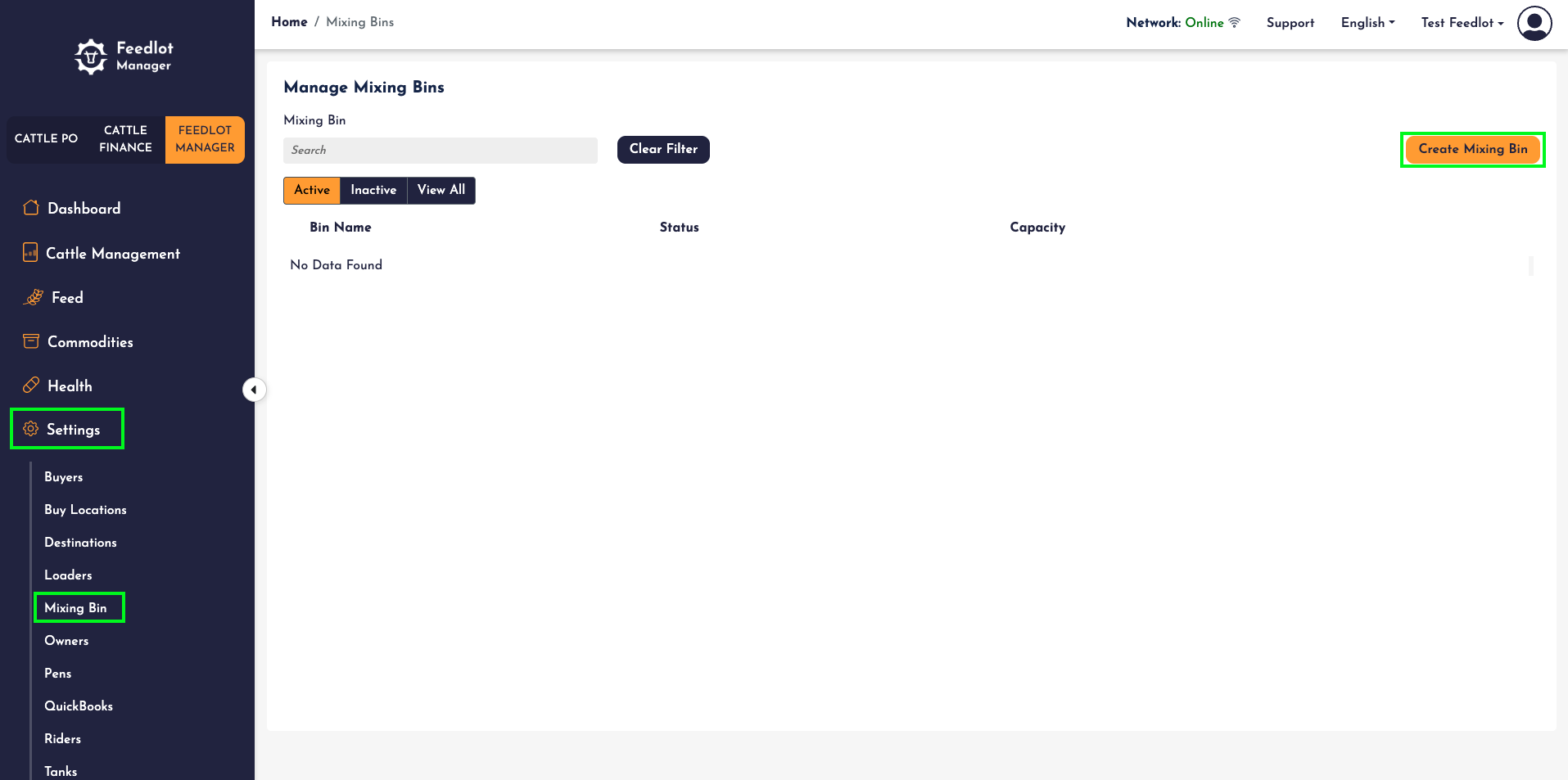Screen dimensions: 1568x780
Task: Collapse the sidebar with the arrow button
Action: coord(254,390)
